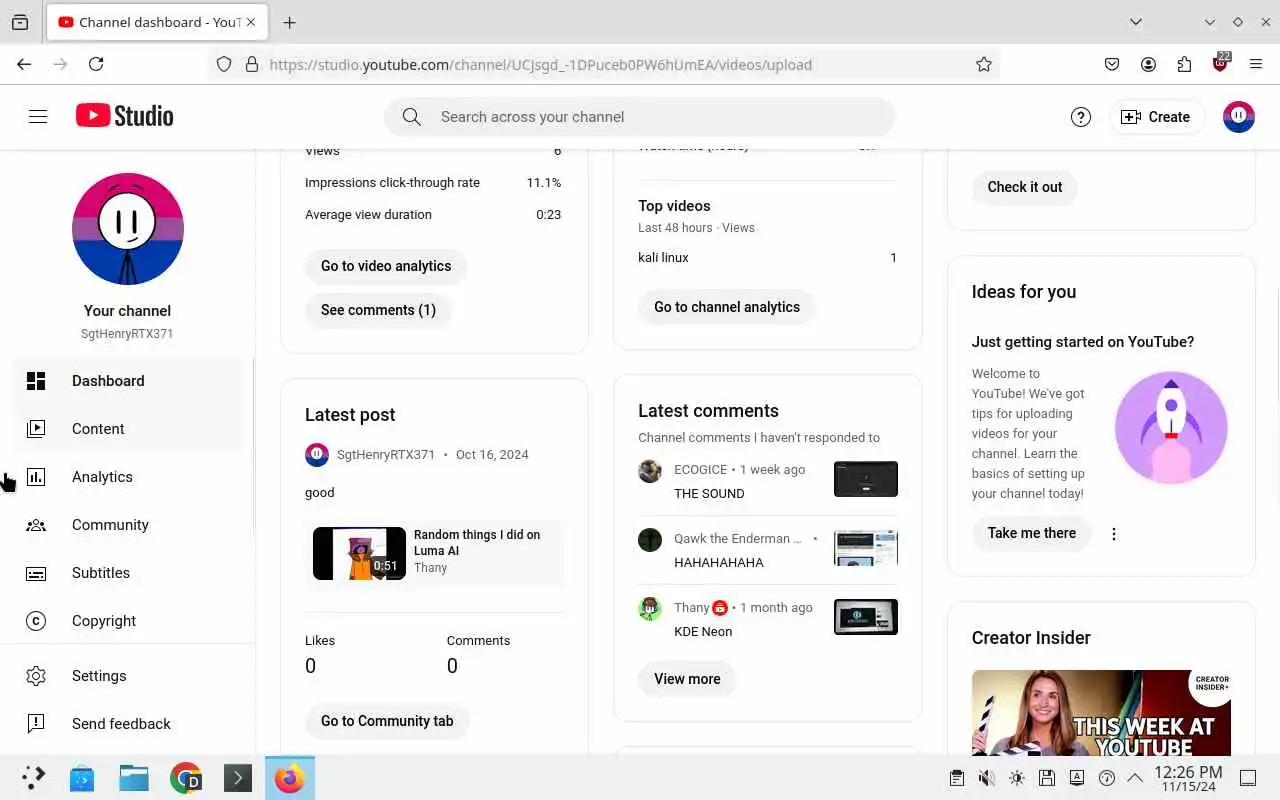The width and height of the screenshot is (1280, 800).
Task: Select Community in the sidebar
Action: pos(128,525)
